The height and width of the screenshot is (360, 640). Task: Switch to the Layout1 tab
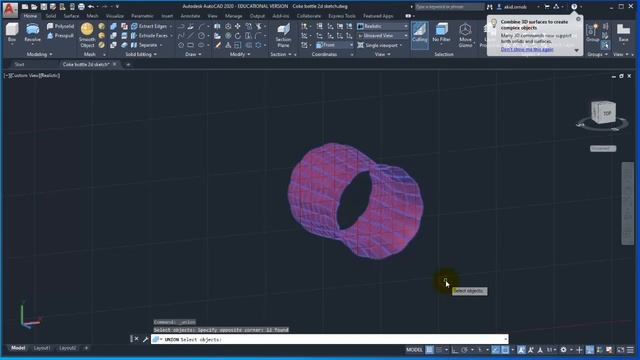tap(42, 348)
